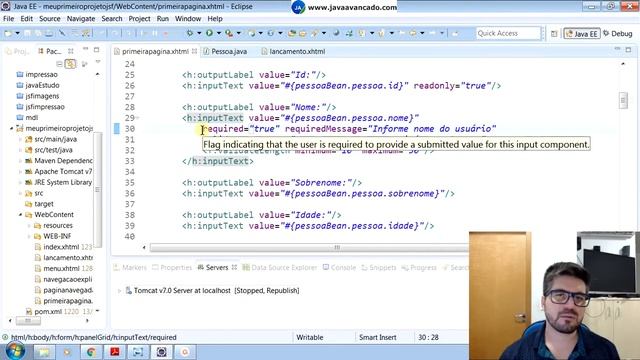Screen dimensions: 640x360
Task: Open the Search menu
Action: pyautogui.click(x=112, y=19)
